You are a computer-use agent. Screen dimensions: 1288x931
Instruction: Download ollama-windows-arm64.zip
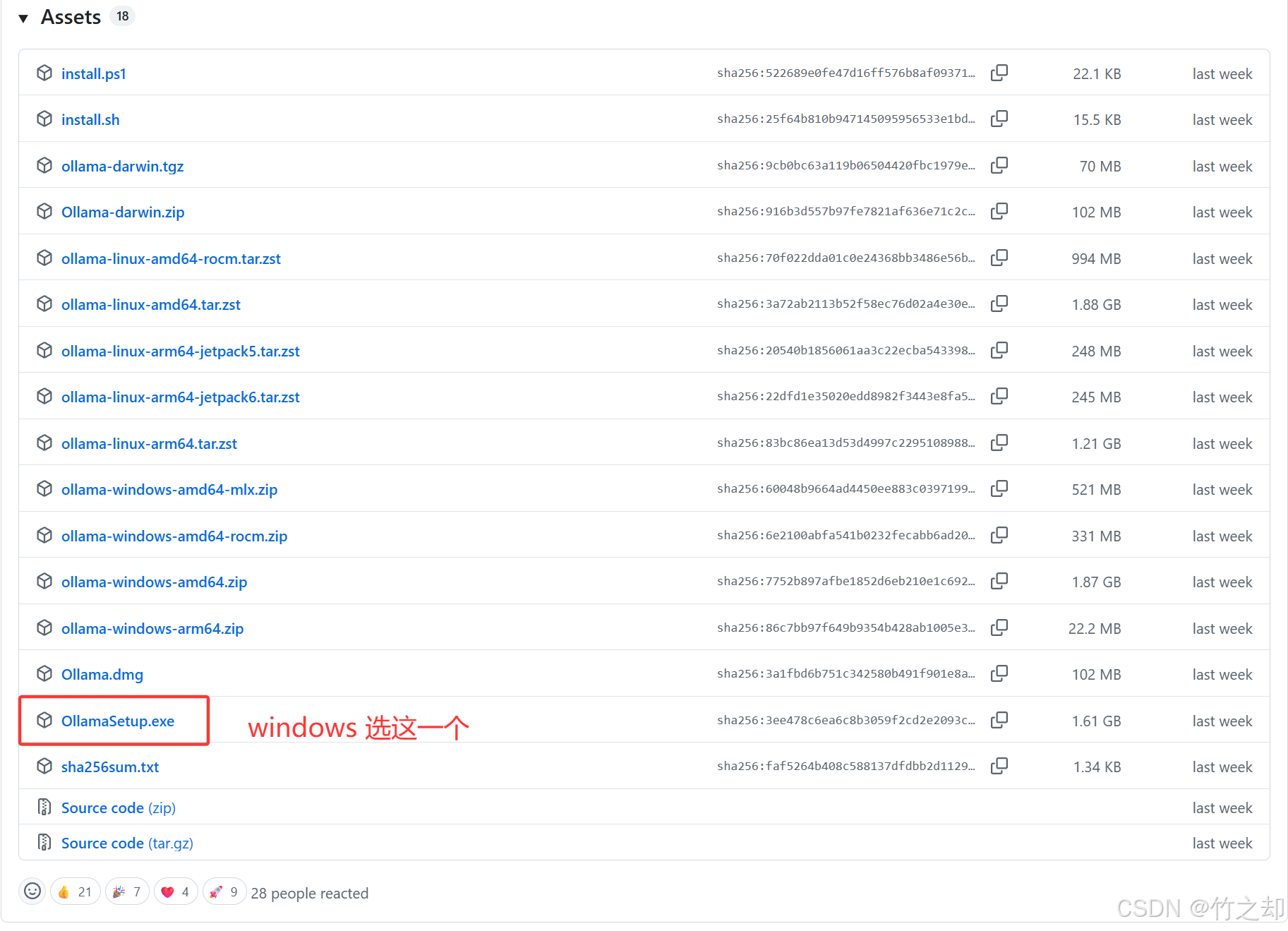(152, 628)
